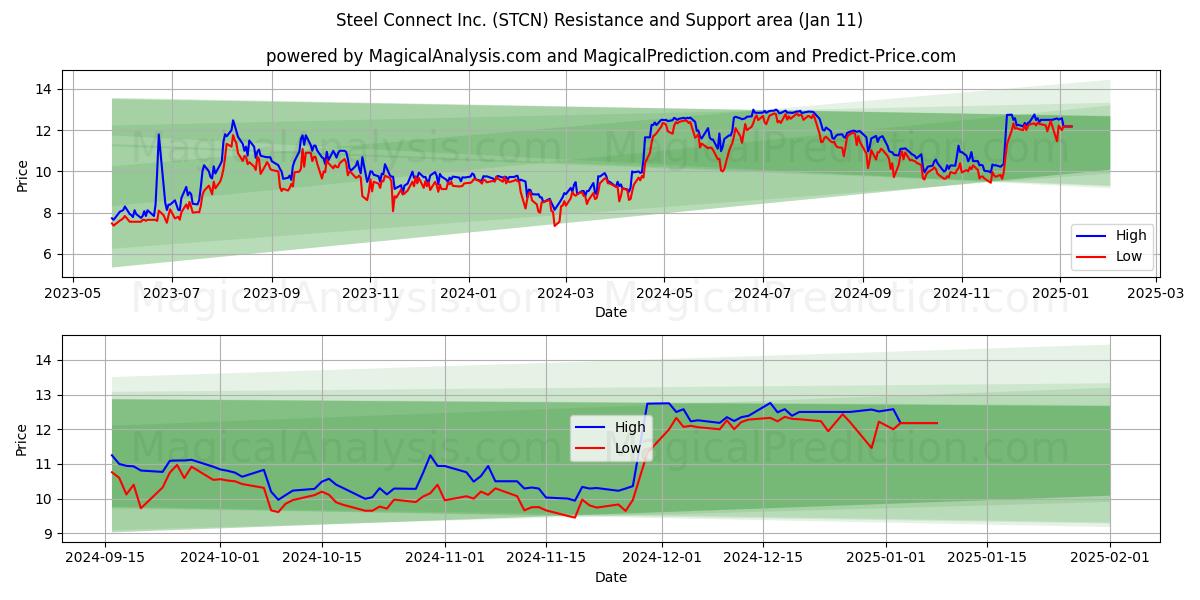Click the top chart 'Date' axis label
Screen dimensions: 1200x600
[611, 312]
